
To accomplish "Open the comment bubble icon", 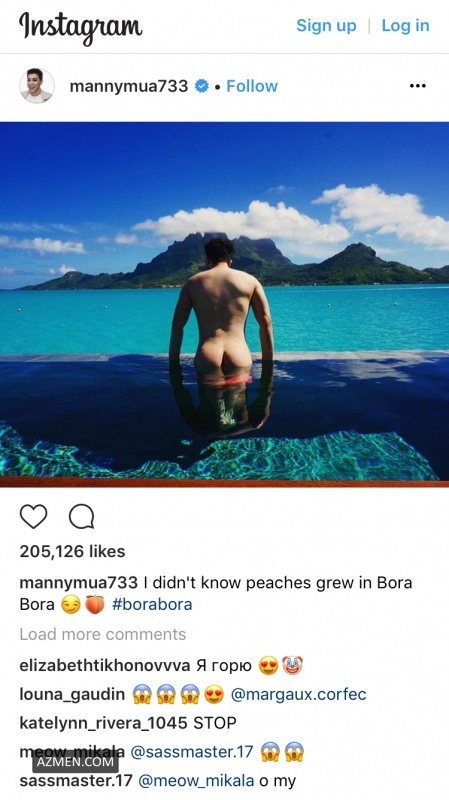I will pos(82,516).
